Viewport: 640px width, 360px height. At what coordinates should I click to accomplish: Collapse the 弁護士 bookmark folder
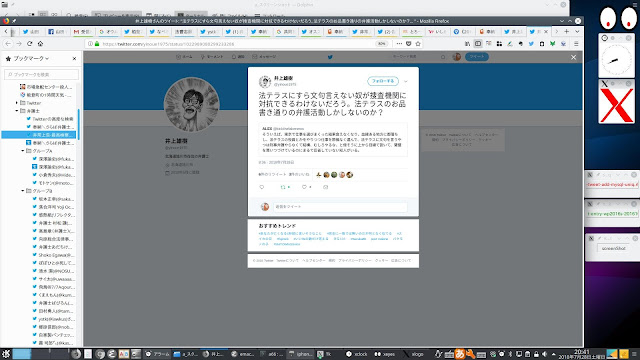(17, 111)
